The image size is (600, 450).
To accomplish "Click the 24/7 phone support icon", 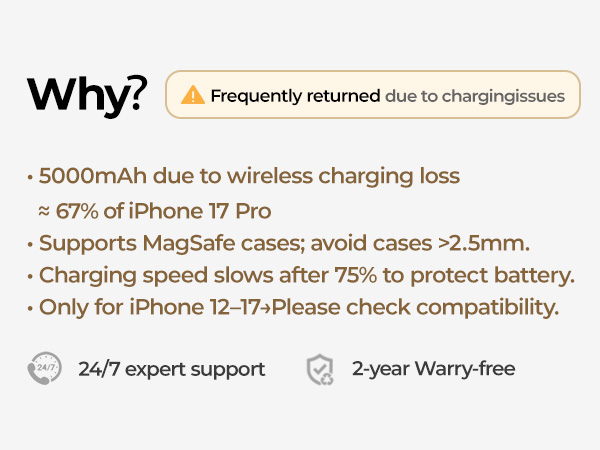I will tap(43, 369).
